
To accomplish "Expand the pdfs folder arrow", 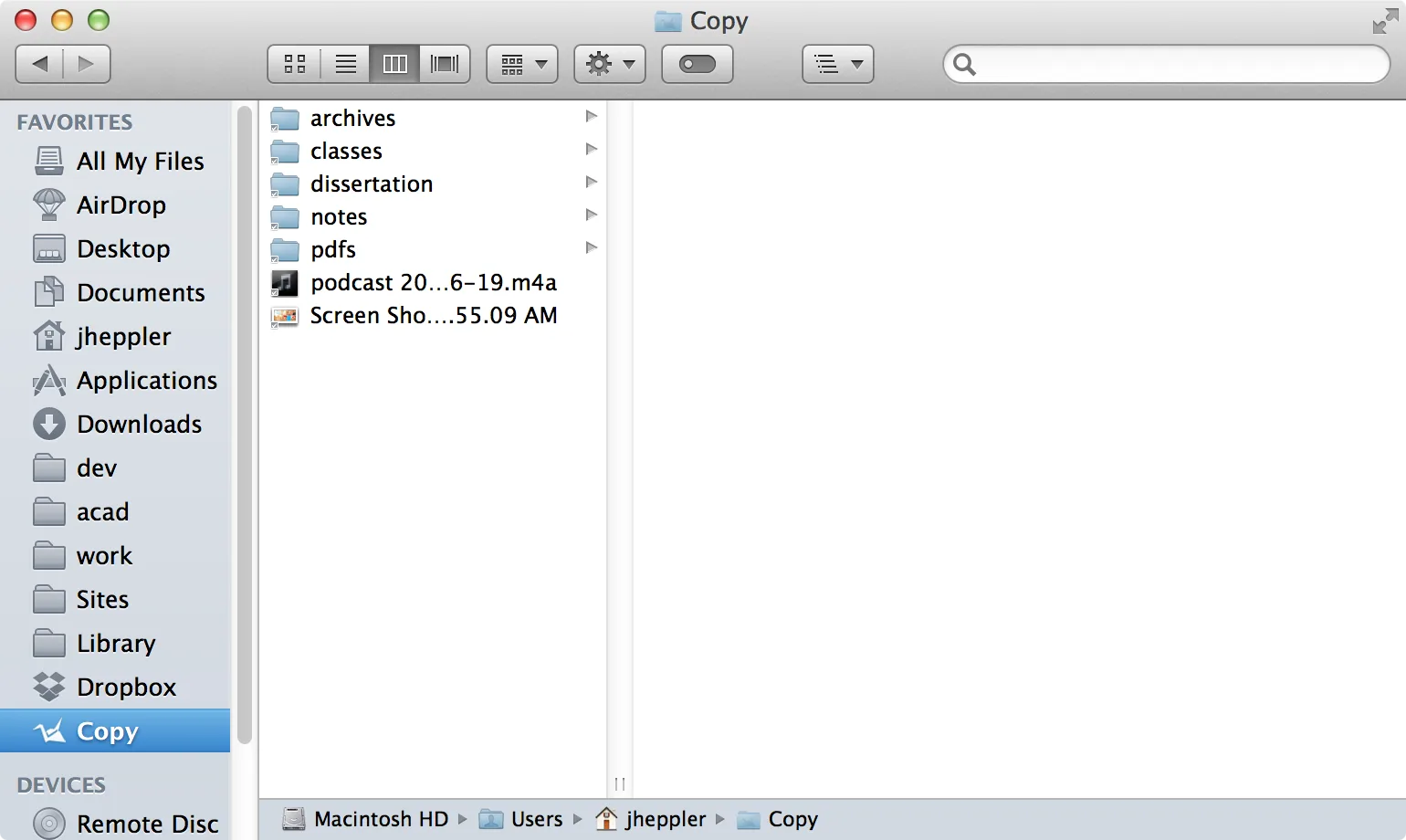I will 592,247.
